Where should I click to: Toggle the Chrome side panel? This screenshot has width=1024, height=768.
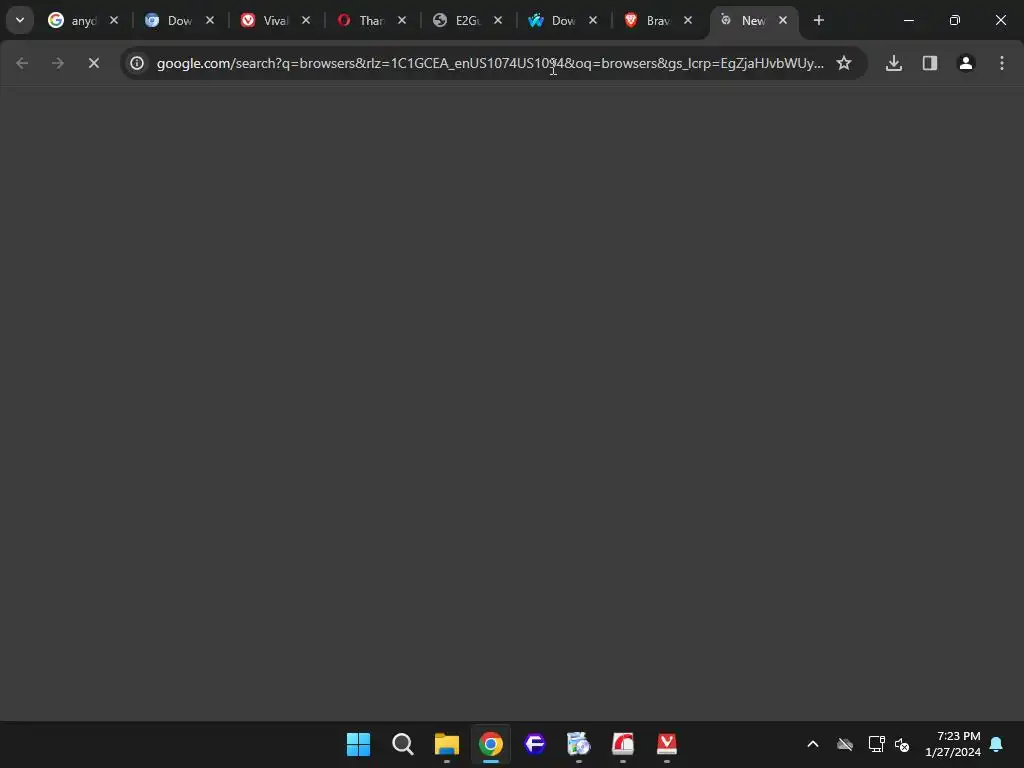[x=930, y=63]
